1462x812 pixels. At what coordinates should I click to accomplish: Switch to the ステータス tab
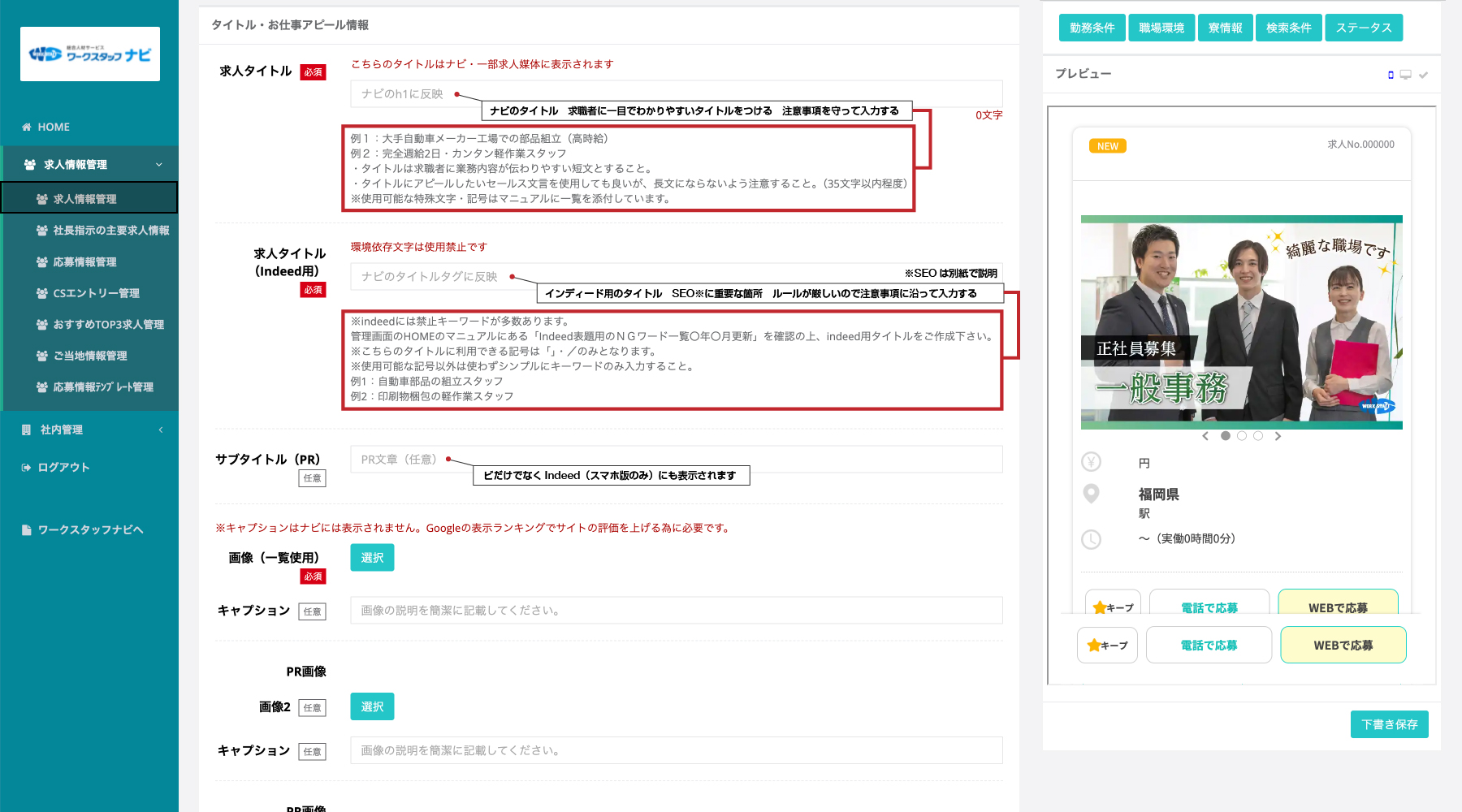click(x=1364, y=28)
